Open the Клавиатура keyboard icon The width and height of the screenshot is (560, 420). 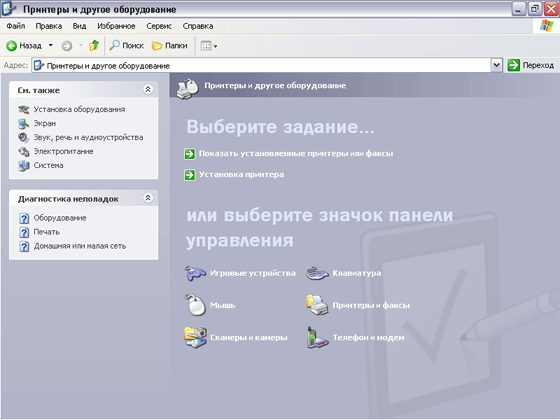(x=317, y=274)
